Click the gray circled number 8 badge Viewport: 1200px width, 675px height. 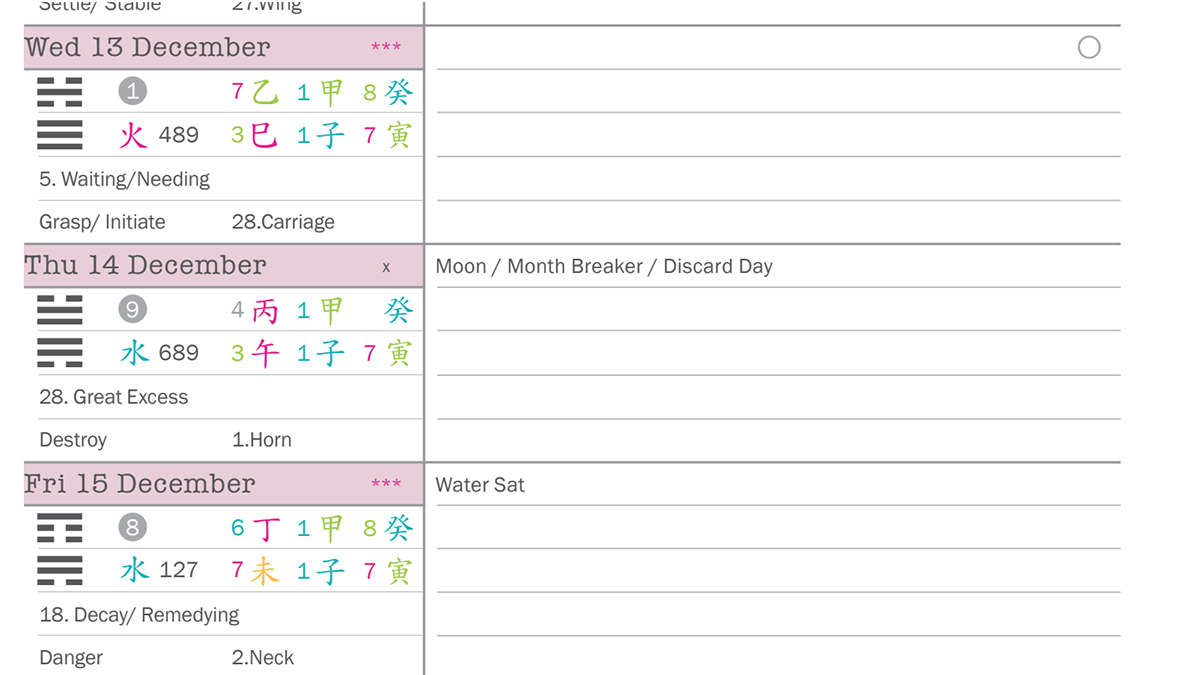[132, 527]
